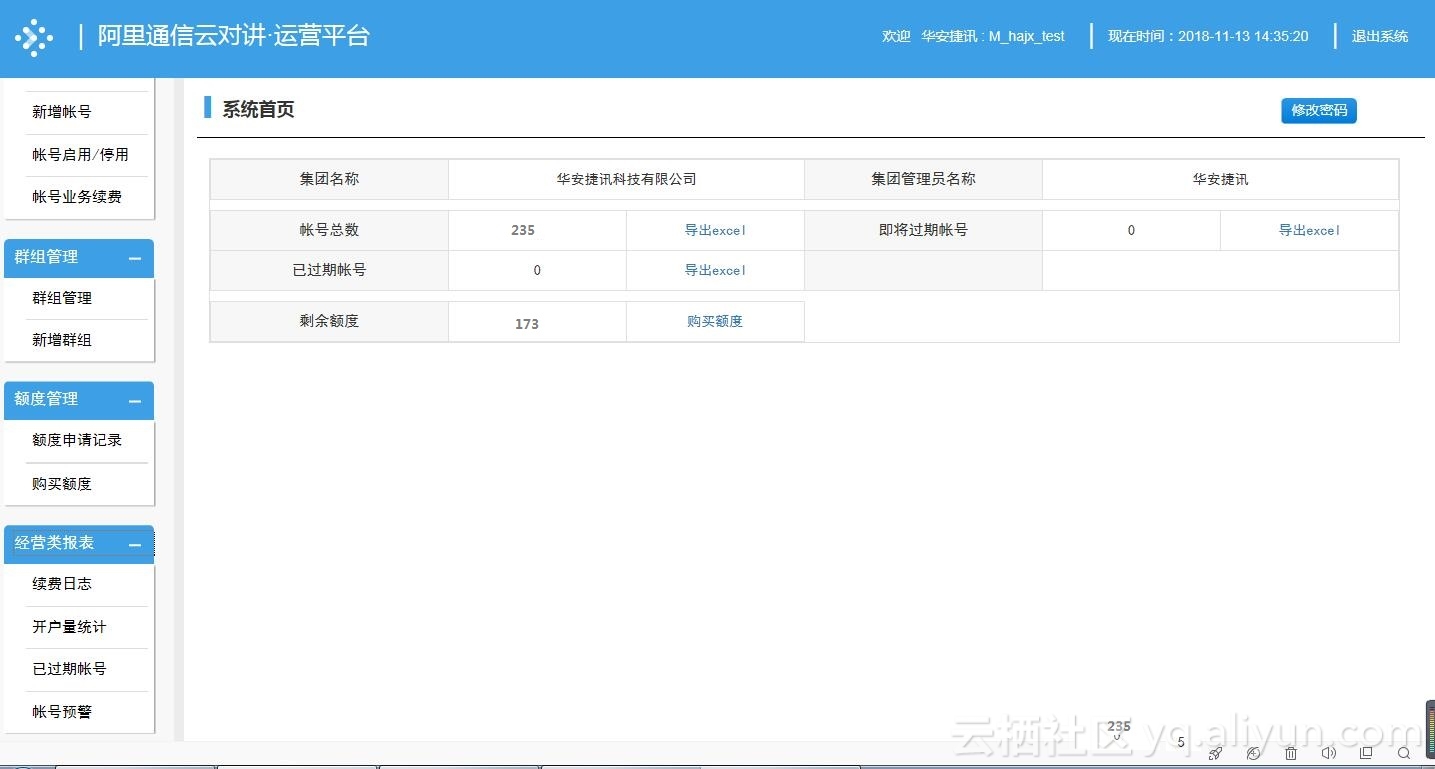This screenshot has height=769, width=1435.
Task: Click the 修改密码 button
Action: coord(1319,111)
